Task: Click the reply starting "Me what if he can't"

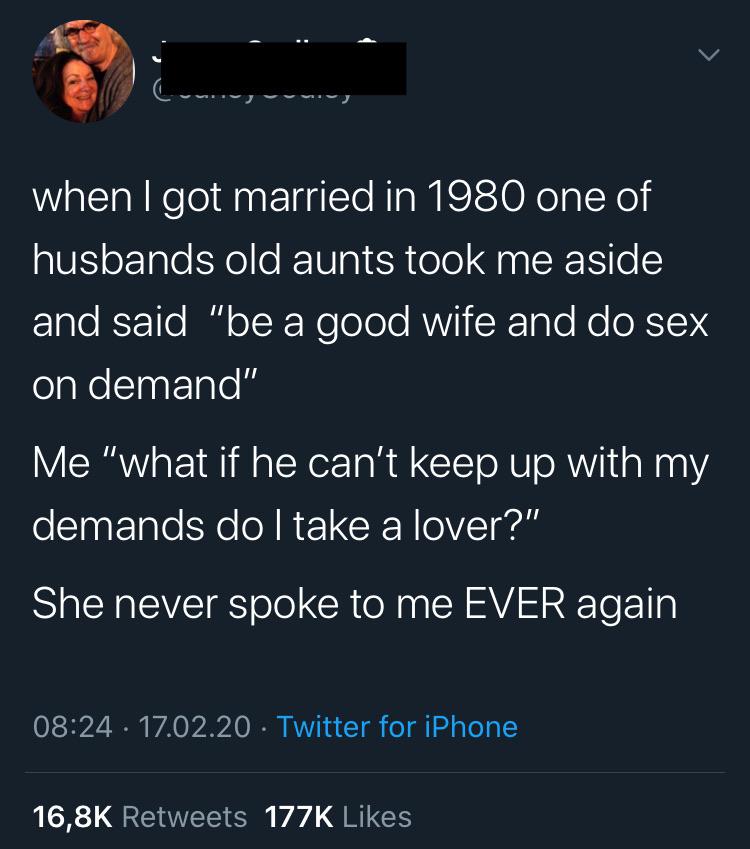Action: pyautogui.click(x=370, y=494)
